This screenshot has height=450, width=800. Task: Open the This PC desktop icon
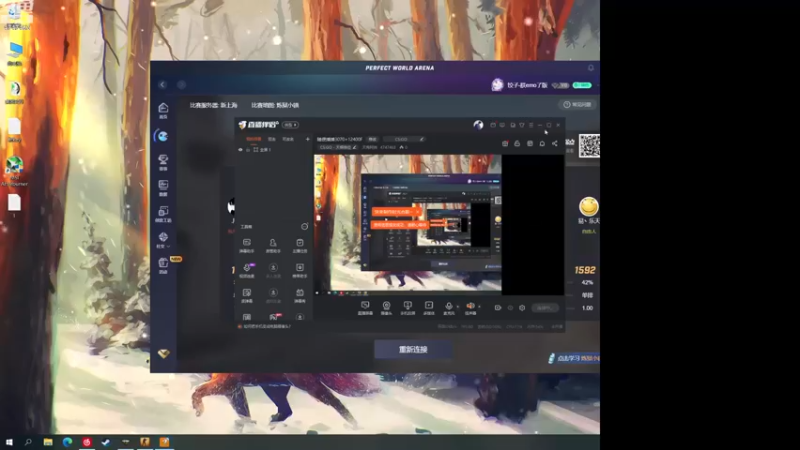tap(15, 54)
